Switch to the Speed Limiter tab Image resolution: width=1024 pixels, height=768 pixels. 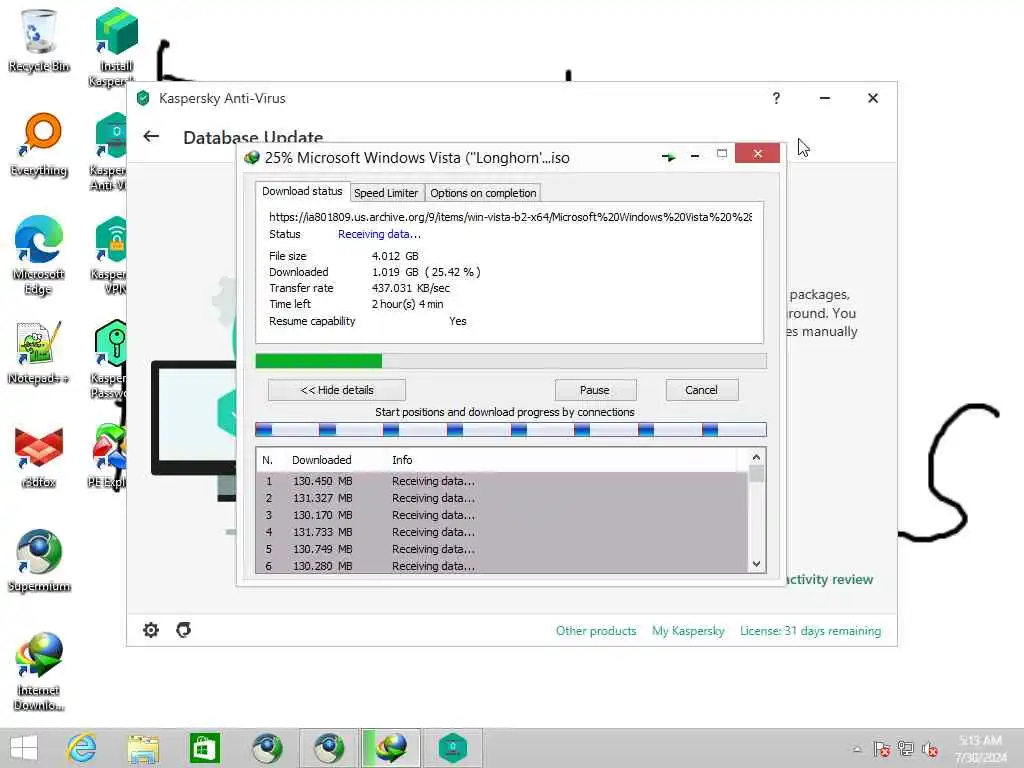(386, 193)
